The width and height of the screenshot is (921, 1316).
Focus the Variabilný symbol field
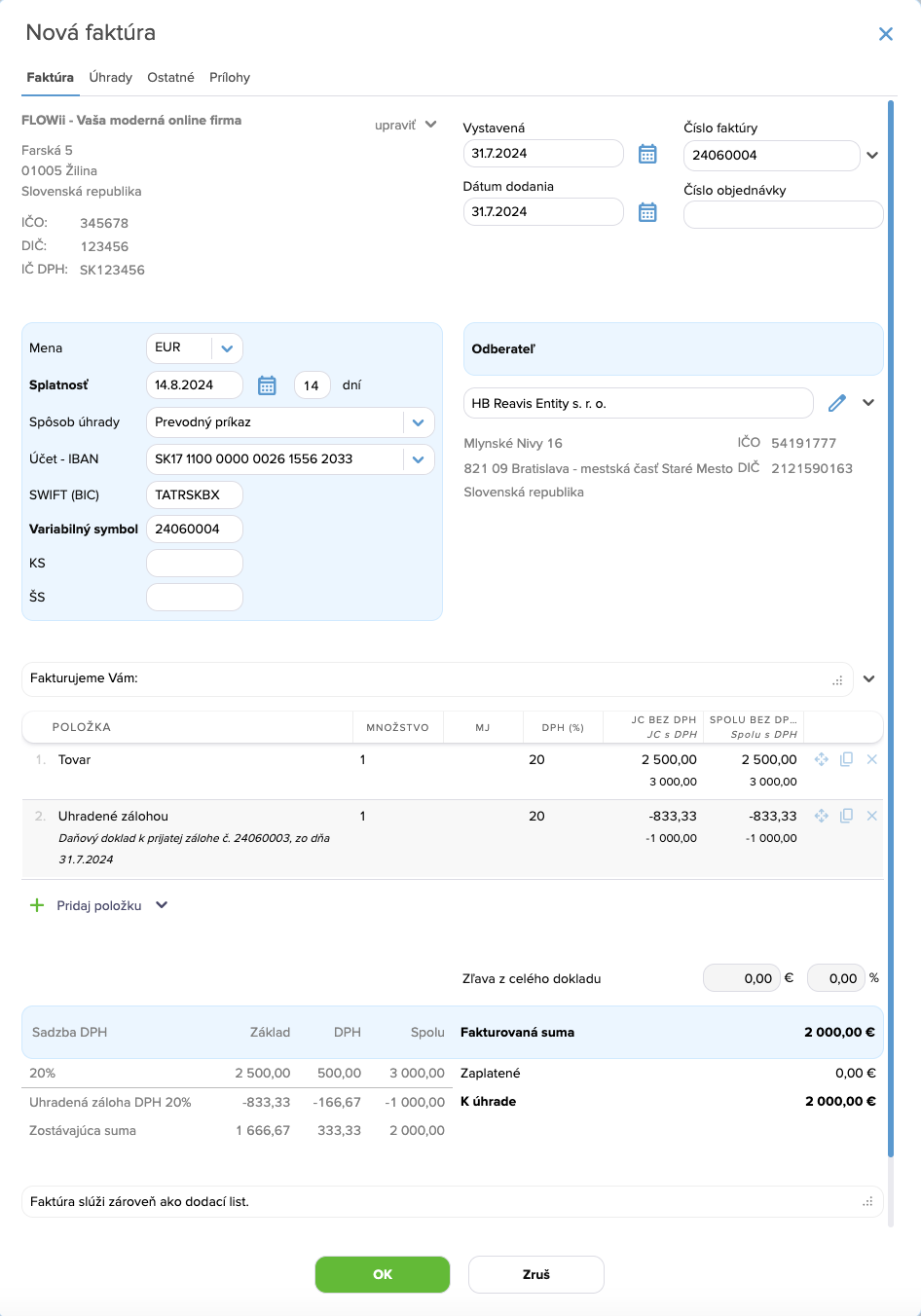pos(195,530)
